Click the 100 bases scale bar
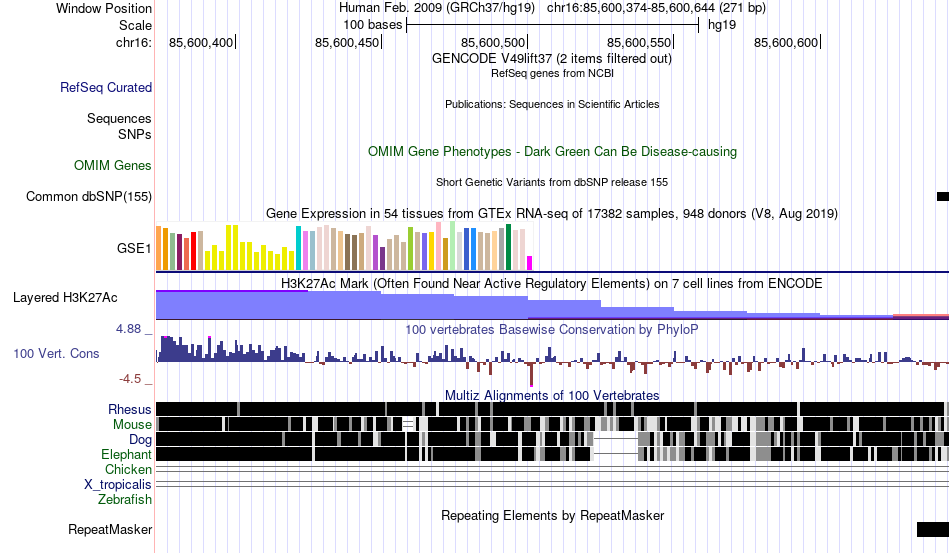The image size is (950, 553). click(x=553, y=25)
